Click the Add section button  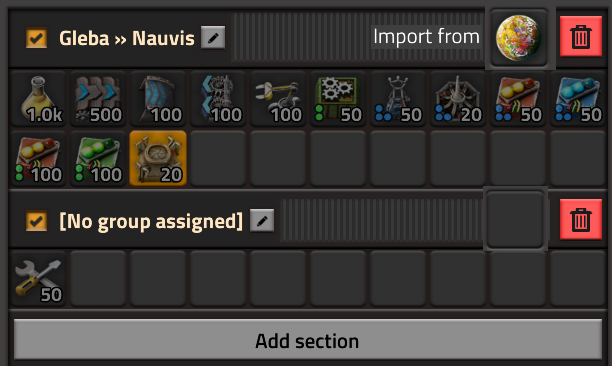tap(308, 340)
